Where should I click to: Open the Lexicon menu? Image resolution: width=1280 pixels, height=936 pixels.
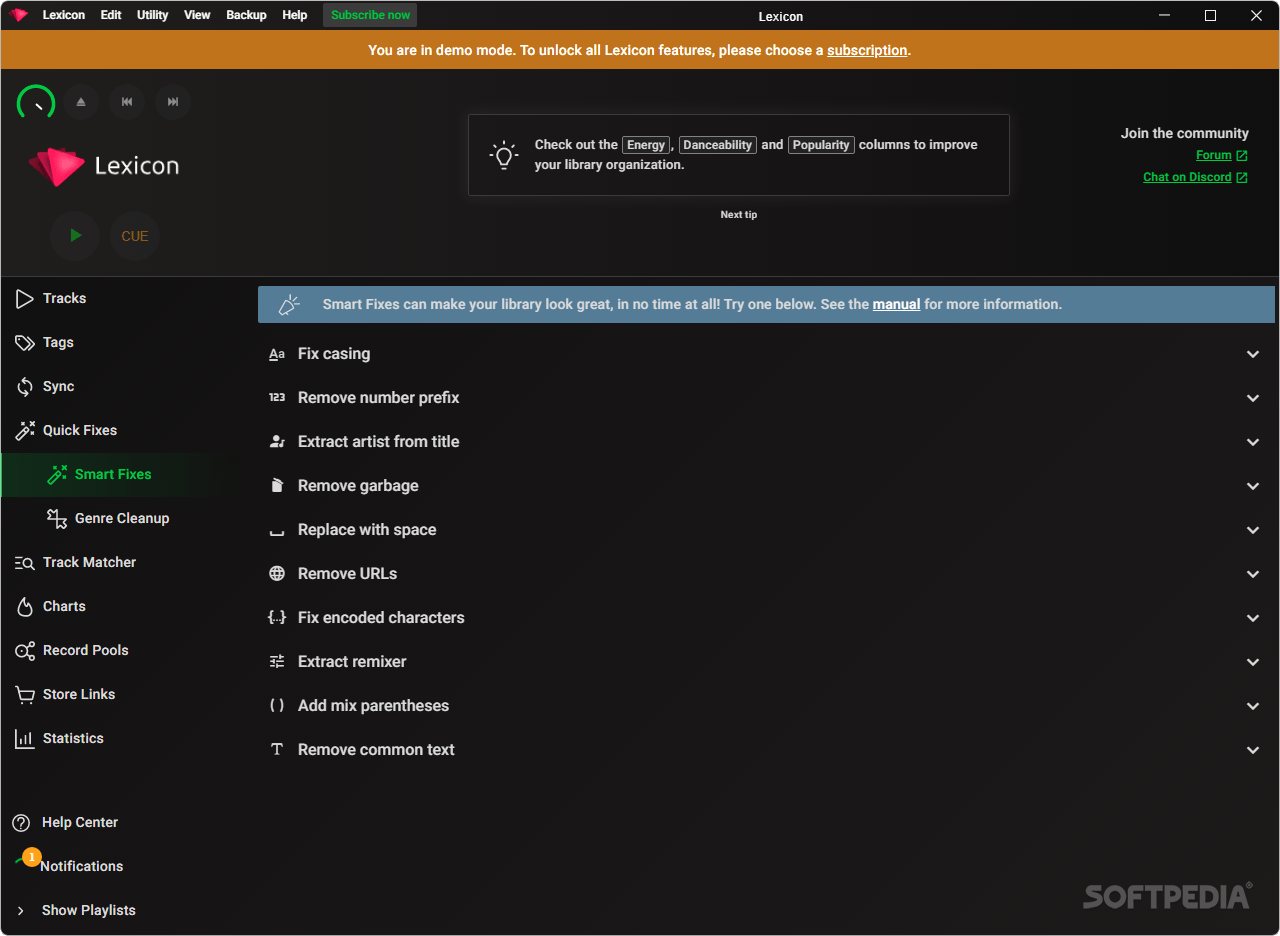(x=64, y=15)
